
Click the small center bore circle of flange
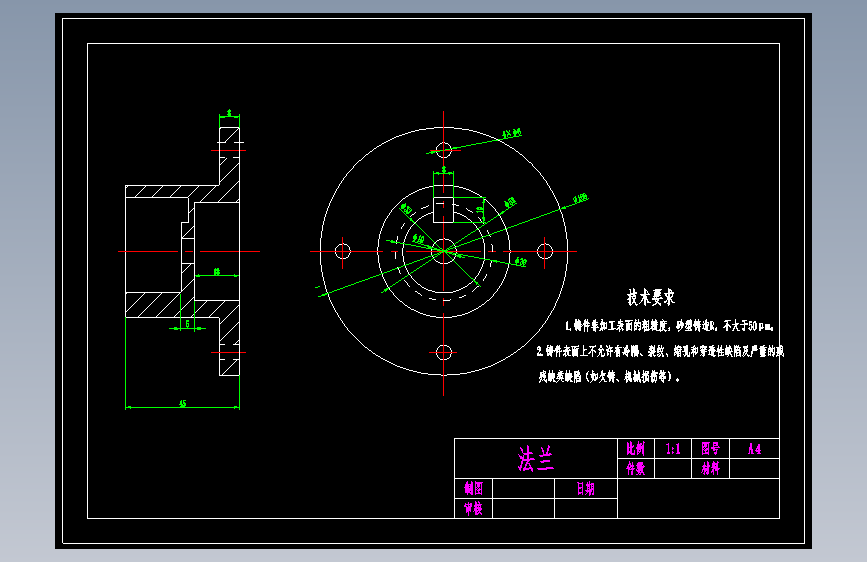pyautogui.click(x=443, y=251)
